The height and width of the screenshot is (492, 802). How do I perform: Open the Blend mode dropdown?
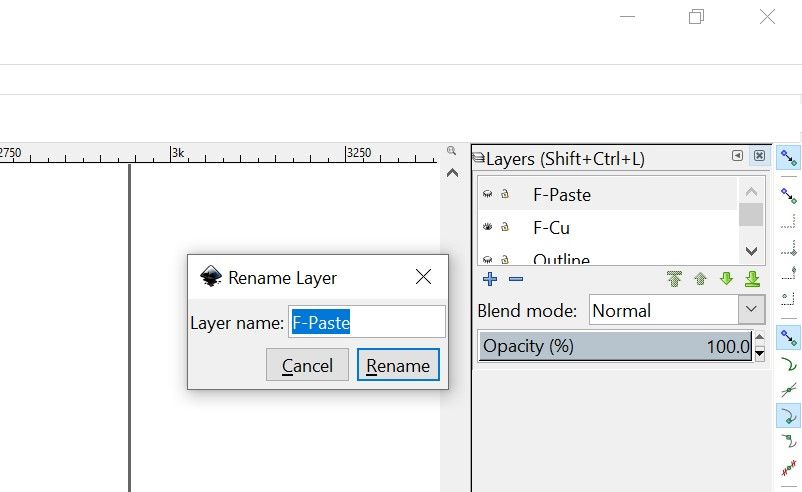pyautogui.click(x=751, y=309)
